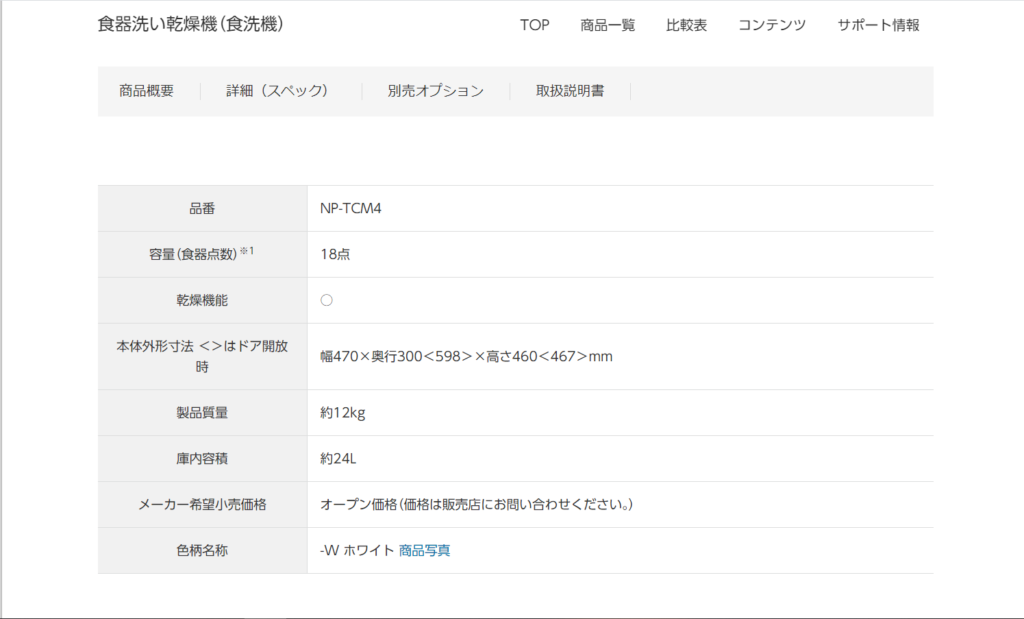
Task: Click the circle mark in 乾燥機能 row
Action: click(327, 300)
